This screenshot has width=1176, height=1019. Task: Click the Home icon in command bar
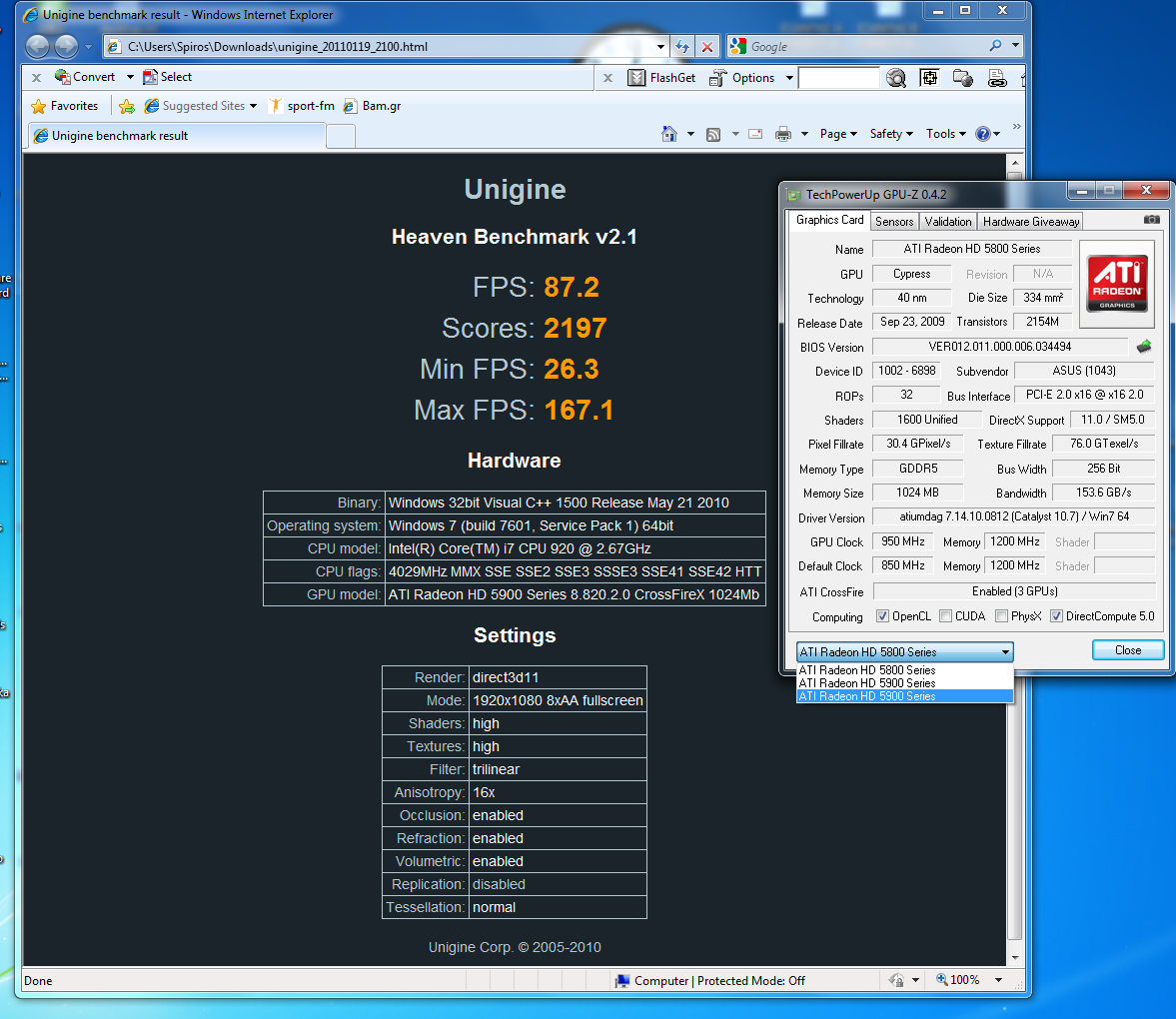(x=669, y=134)
